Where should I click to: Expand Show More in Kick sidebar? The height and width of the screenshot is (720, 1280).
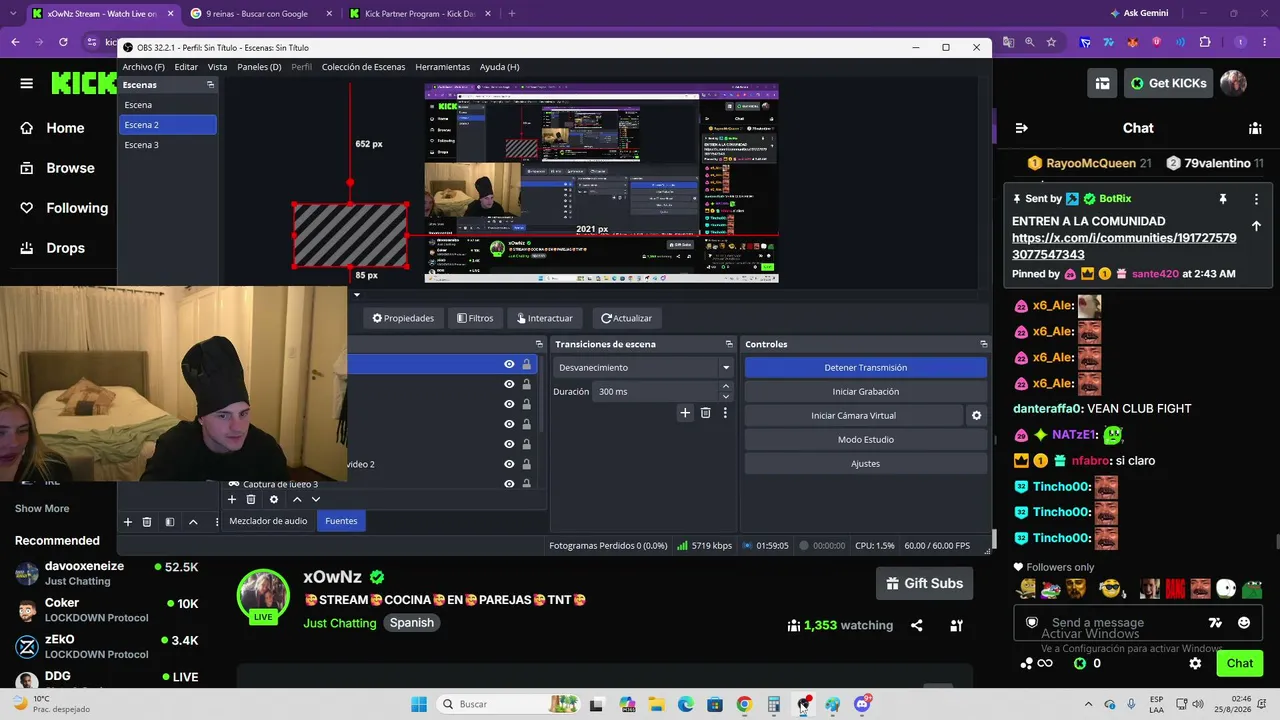pos(42,508)
